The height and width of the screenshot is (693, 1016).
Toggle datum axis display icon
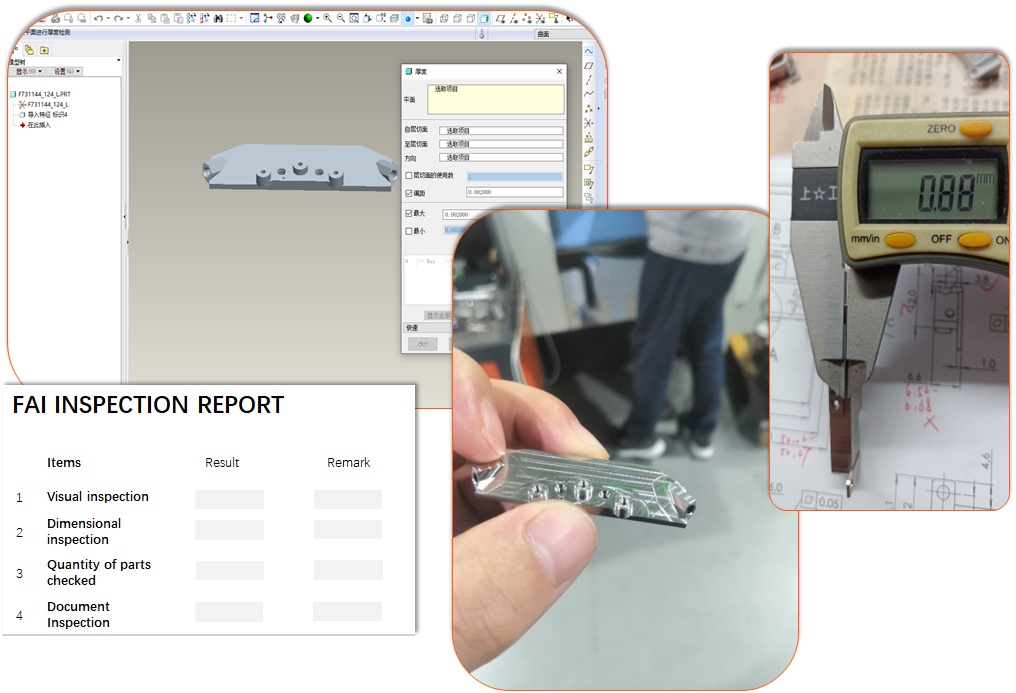tap(513, 18)
